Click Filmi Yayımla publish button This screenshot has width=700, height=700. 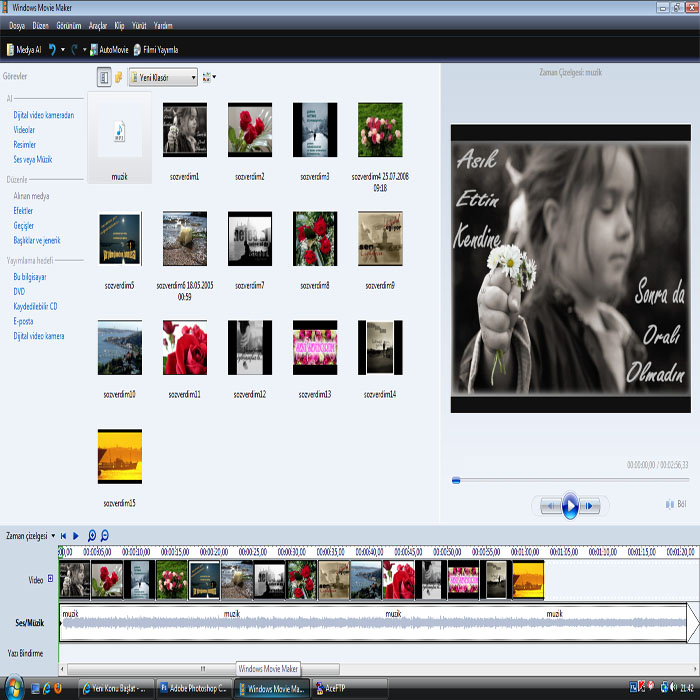pyautogui.click(x=156, y=50)
